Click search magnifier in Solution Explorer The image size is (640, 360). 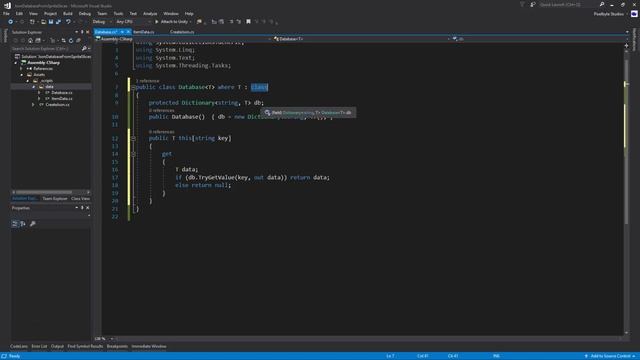(84, 49)
